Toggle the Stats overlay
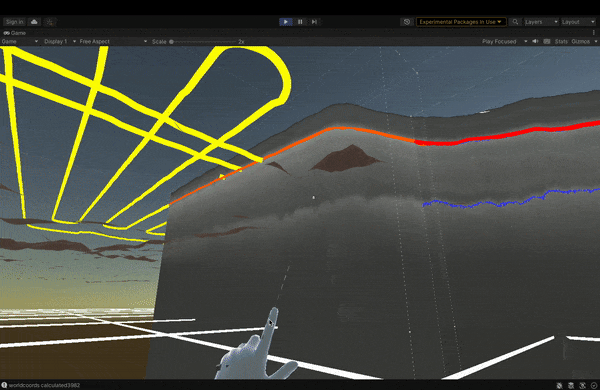600x390 pixels. pyautogui.click(x=561, y=41)
